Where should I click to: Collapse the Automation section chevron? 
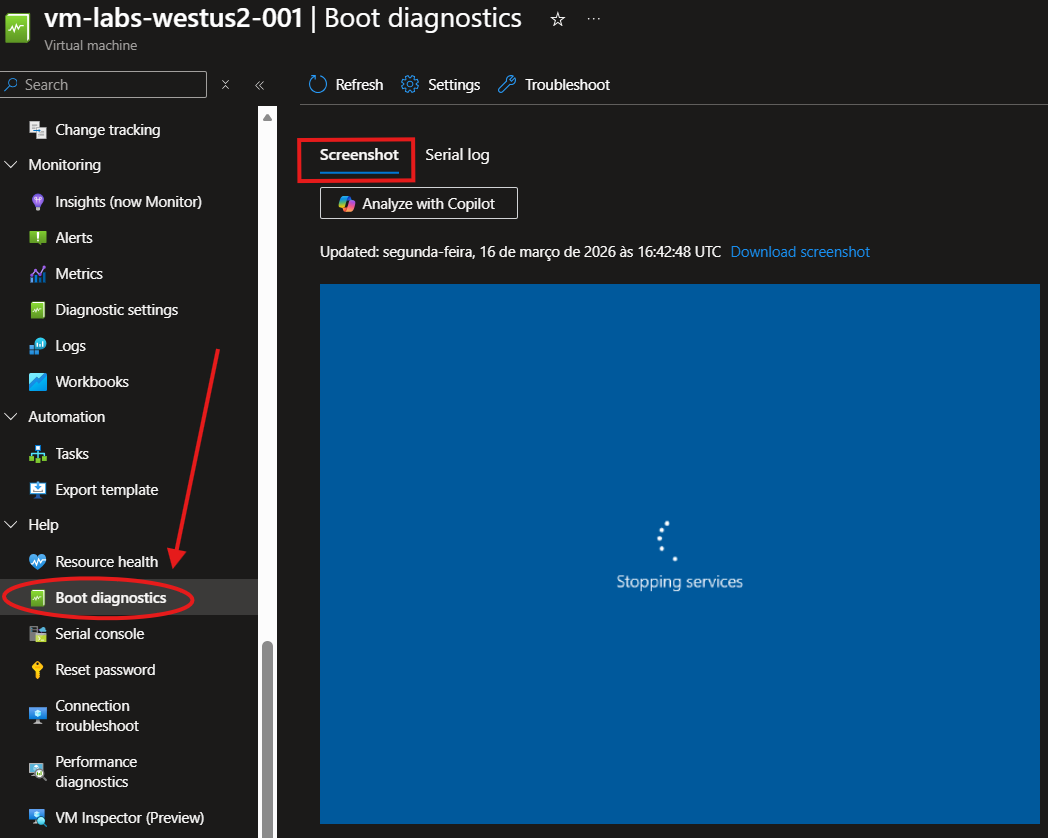pyautogui.click(x=11, y=417)
